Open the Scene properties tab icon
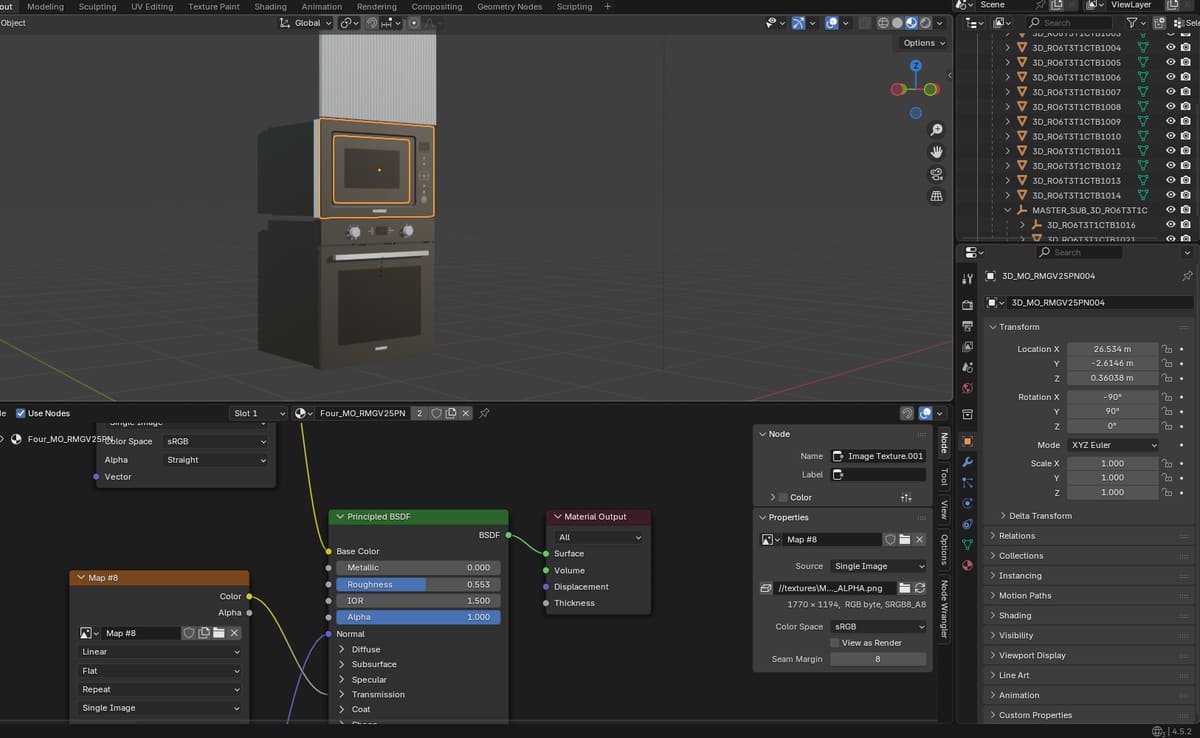Viewport: 1200px width, 738px height. point(967,368)
